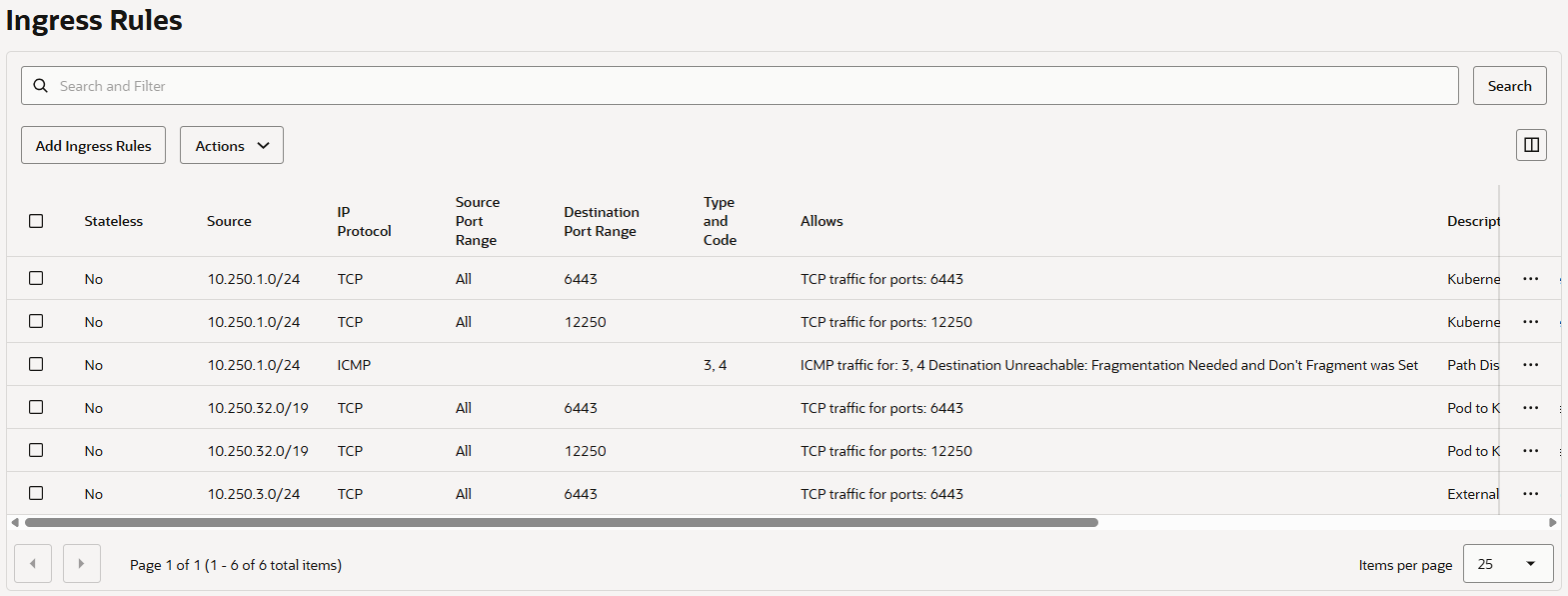
Task: Open row actions menu for the ICMP rule
Action: [1530, 365]
